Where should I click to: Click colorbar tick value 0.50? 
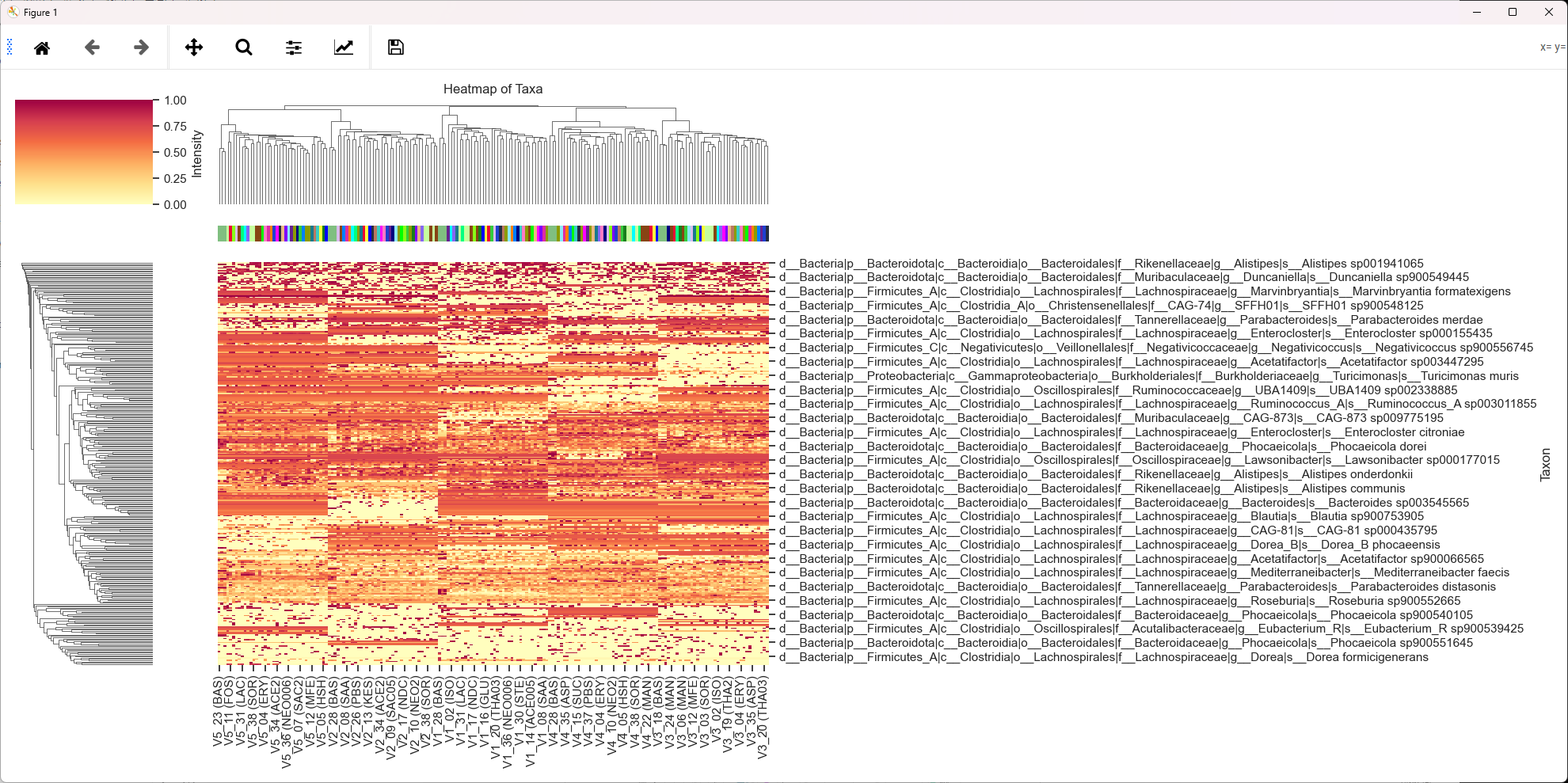pos(175,153)
